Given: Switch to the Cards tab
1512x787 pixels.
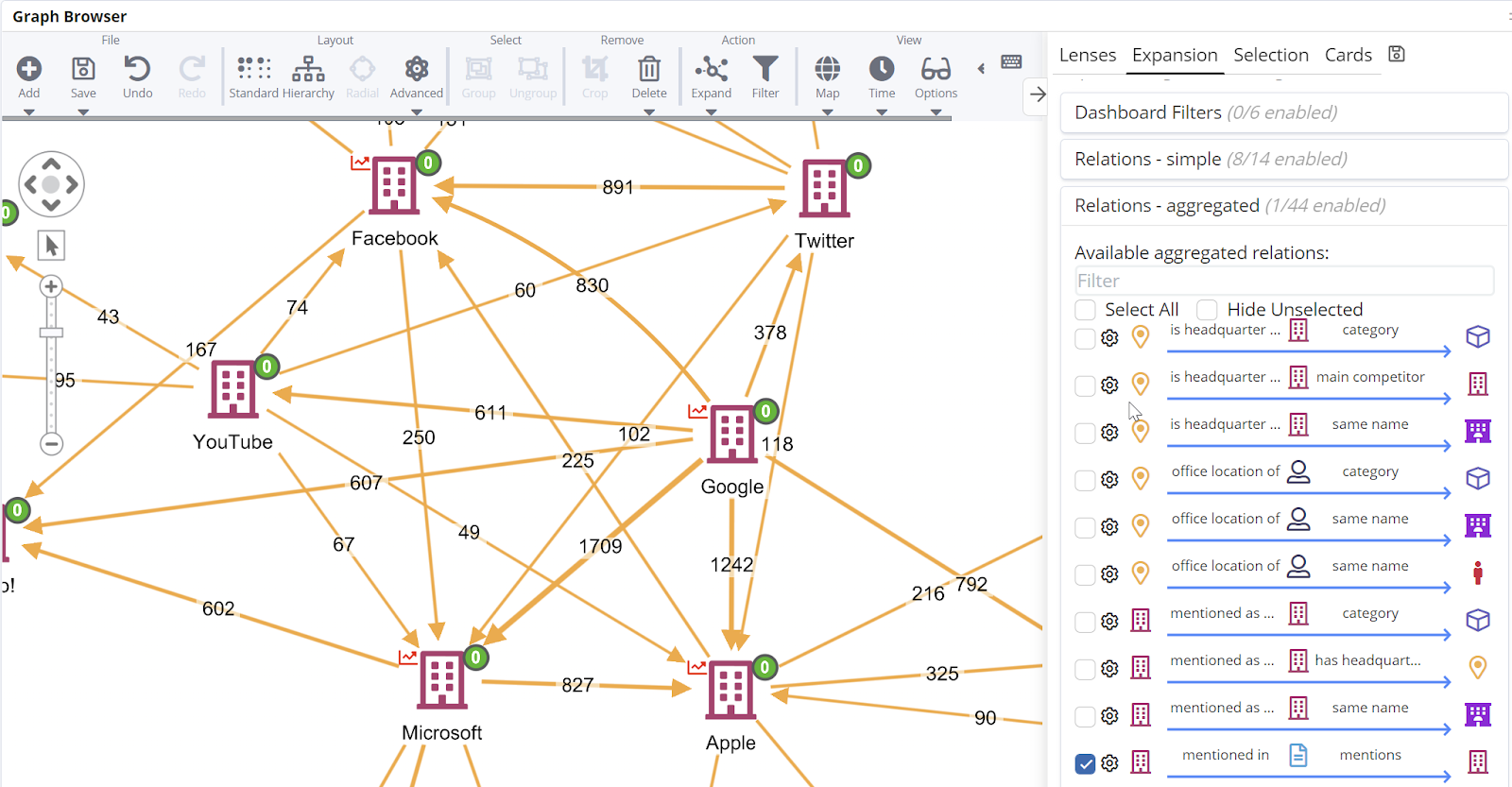Looking at the screenshot, I should (x=1349, y=55).
